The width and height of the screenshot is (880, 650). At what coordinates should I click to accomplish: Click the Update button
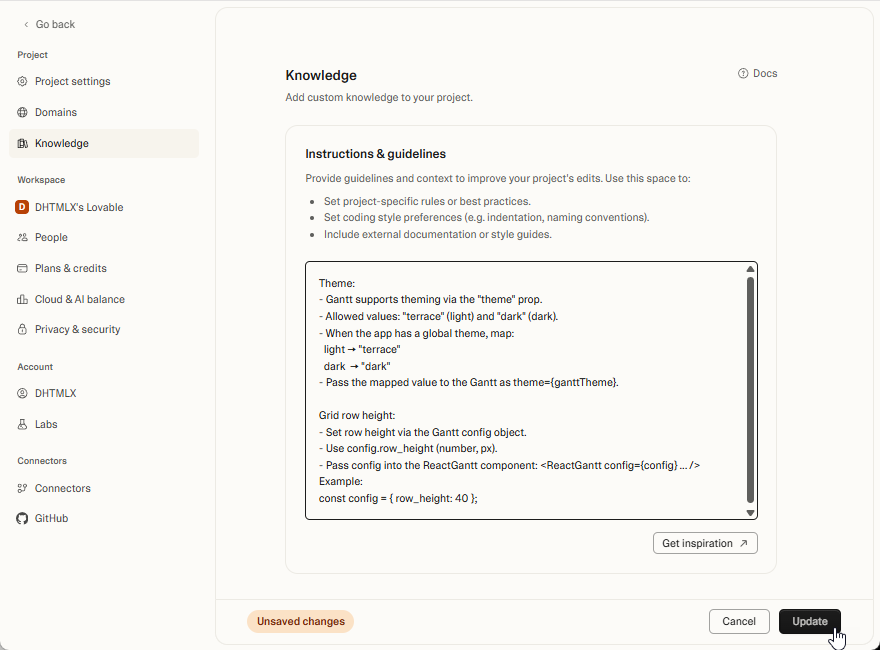pos(810,621)
